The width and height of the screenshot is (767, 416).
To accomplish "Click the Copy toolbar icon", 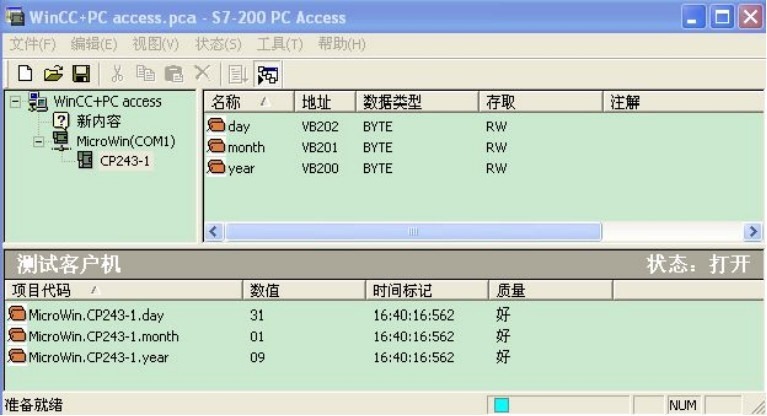I will click(x=145, y=73).
